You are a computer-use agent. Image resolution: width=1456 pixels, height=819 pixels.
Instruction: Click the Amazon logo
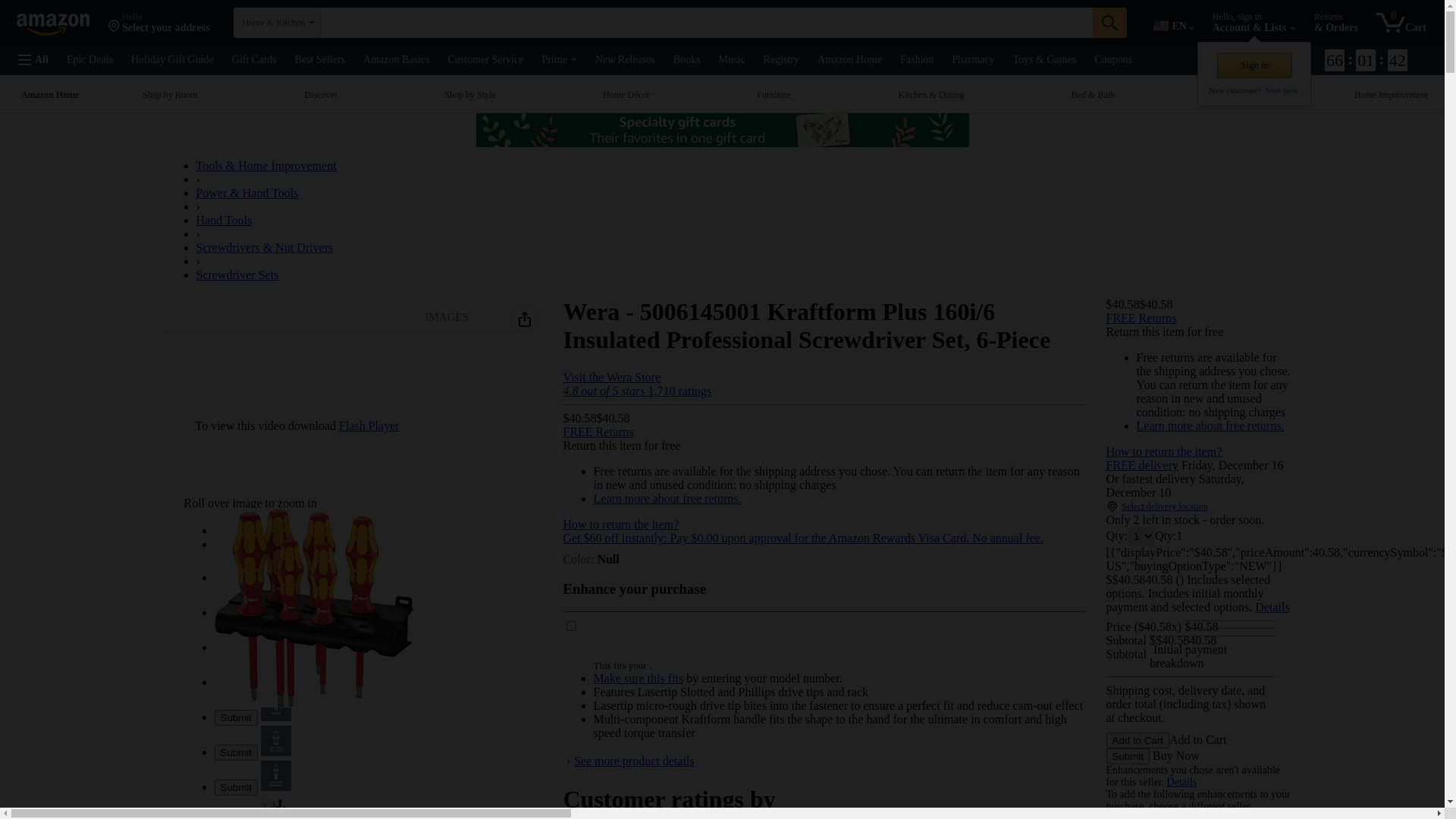pyautogui.click(x=53, y=24)
